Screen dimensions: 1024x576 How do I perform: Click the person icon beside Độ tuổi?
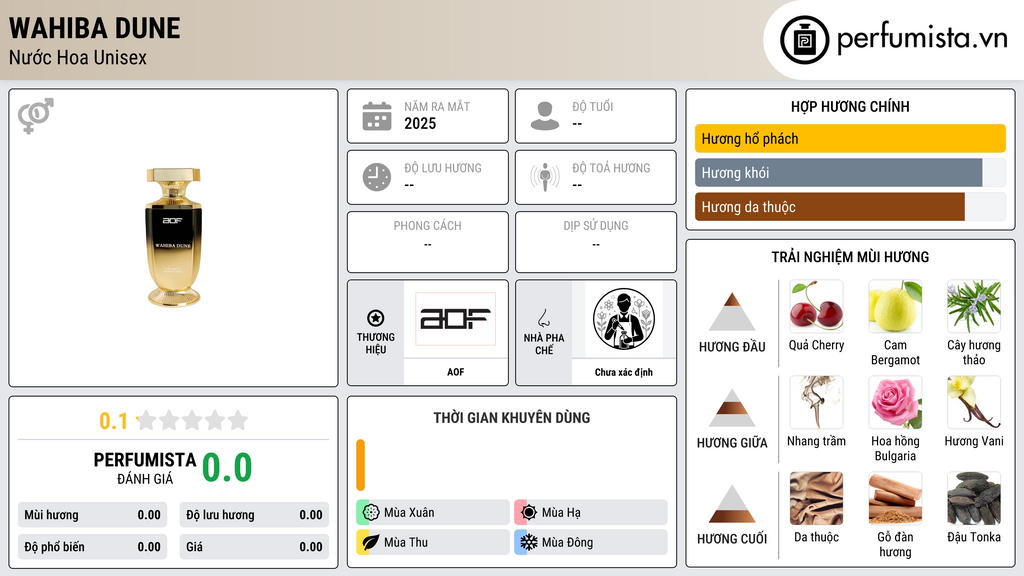pos(545,116)
